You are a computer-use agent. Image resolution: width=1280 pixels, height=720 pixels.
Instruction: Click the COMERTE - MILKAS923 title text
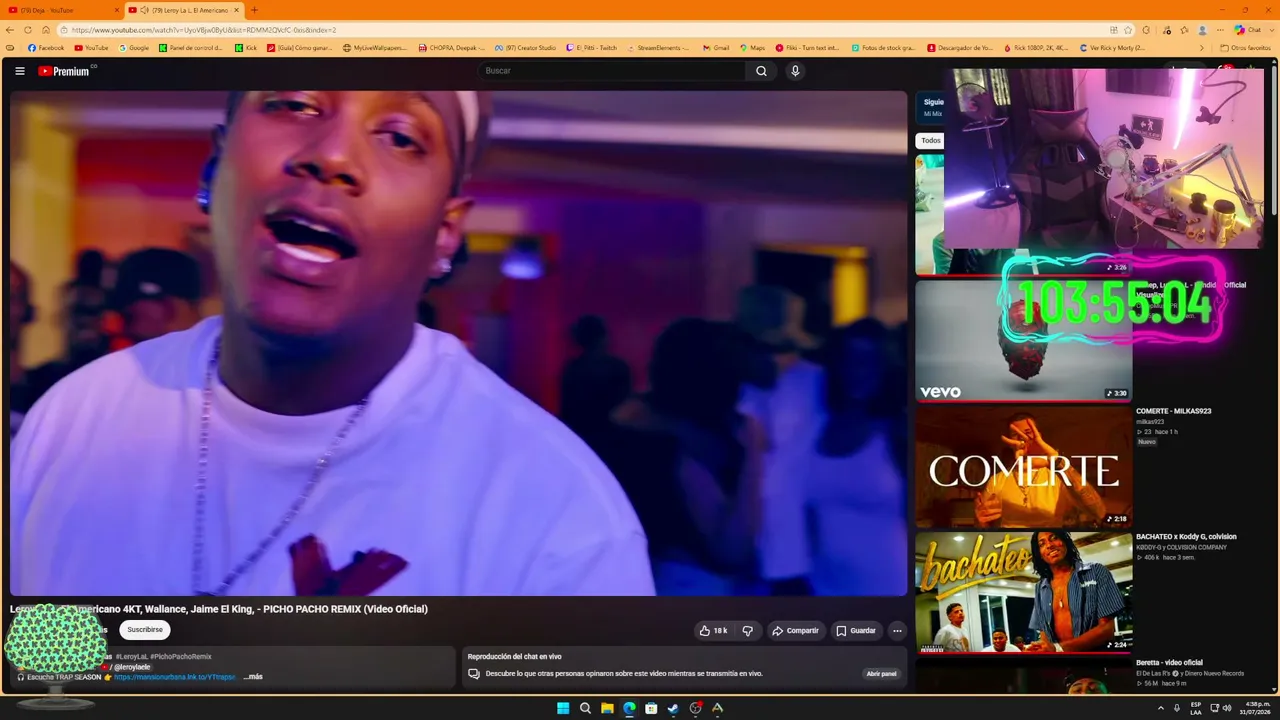click(x=1174, y=411)
